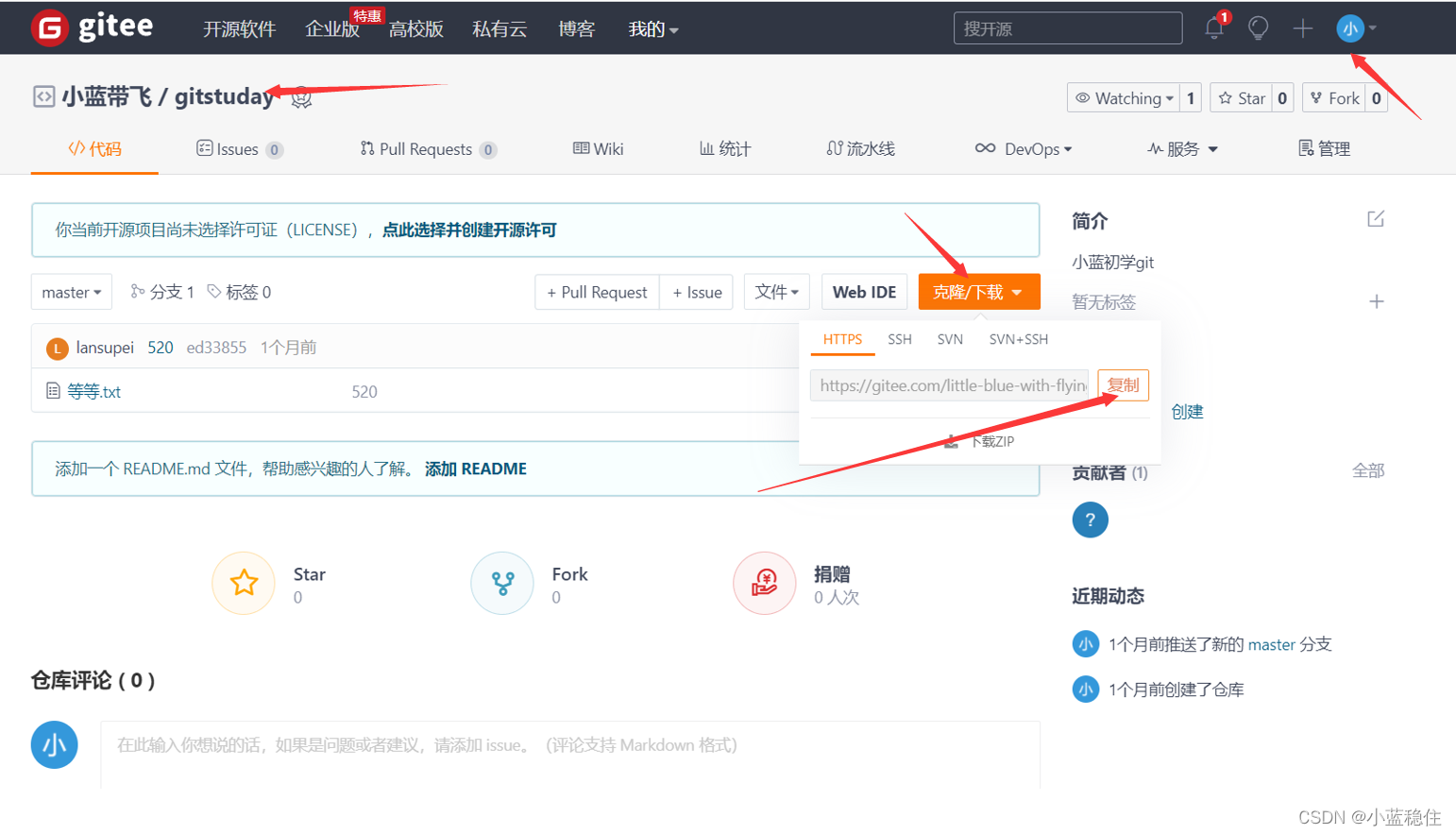1456x835 pixels.
Task: Click the 添加 README link
Action: [x=476, y=469]
